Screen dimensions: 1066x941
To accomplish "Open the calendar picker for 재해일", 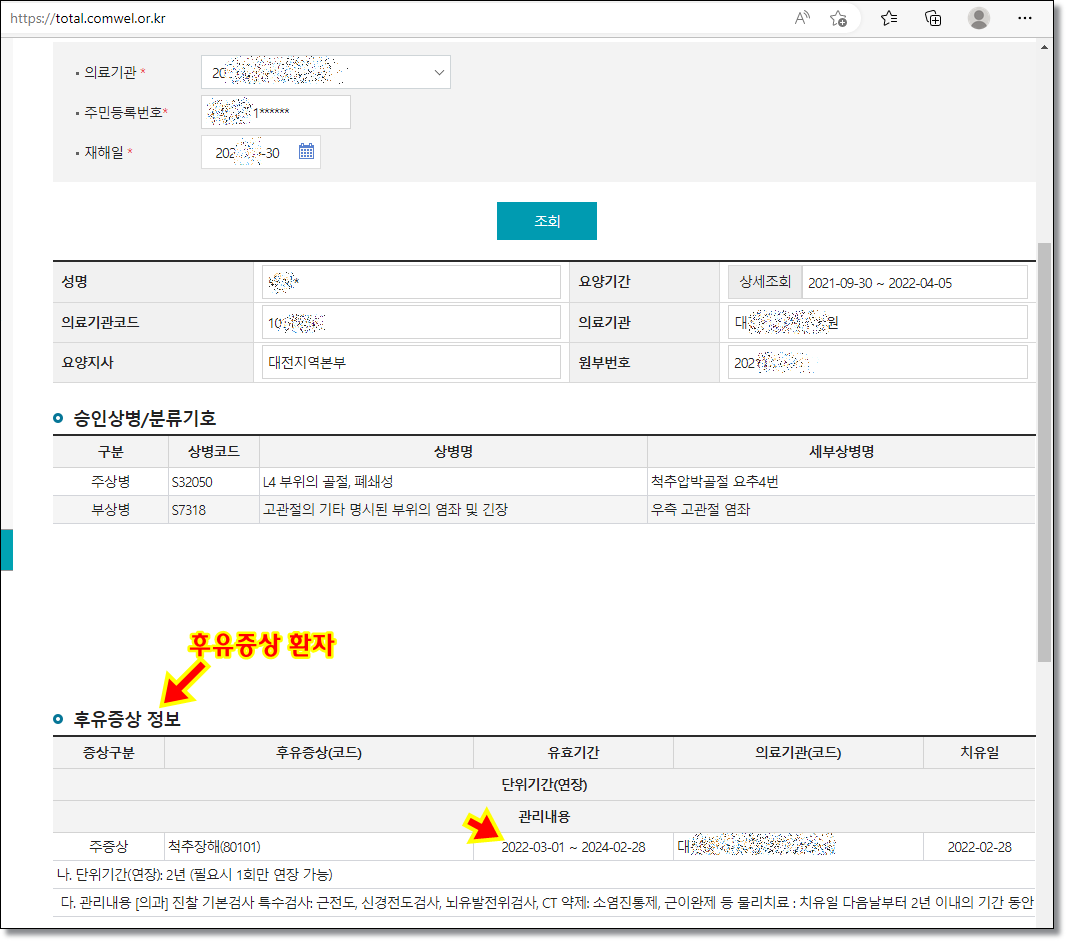I will (307, 152).
